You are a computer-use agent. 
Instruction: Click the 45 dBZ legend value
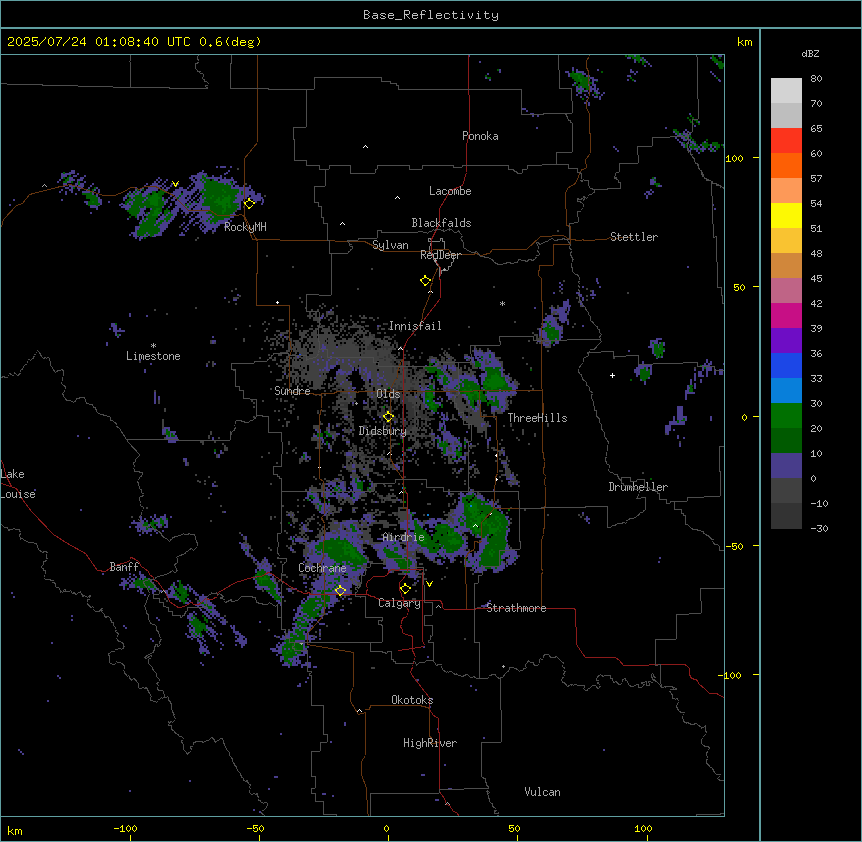pos(816,279)
